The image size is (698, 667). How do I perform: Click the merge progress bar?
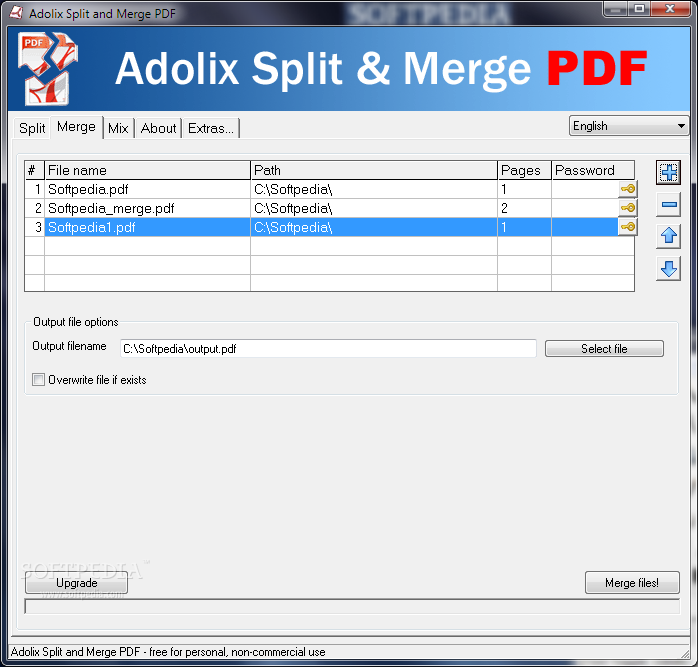pos(352,606)
